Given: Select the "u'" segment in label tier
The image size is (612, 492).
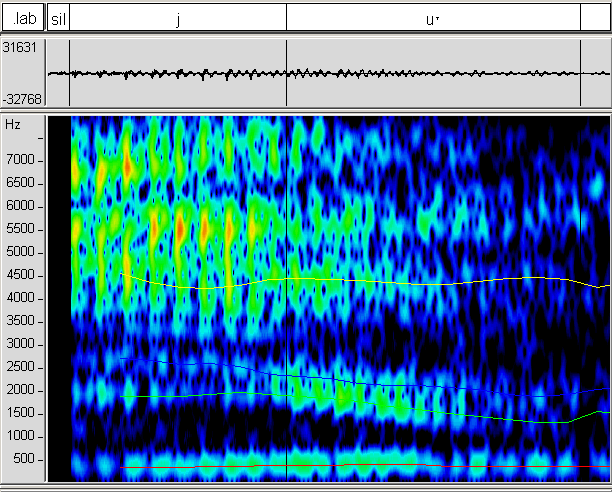Looking at the screenshot, I should pyautogui.click(x=433, y=18).
